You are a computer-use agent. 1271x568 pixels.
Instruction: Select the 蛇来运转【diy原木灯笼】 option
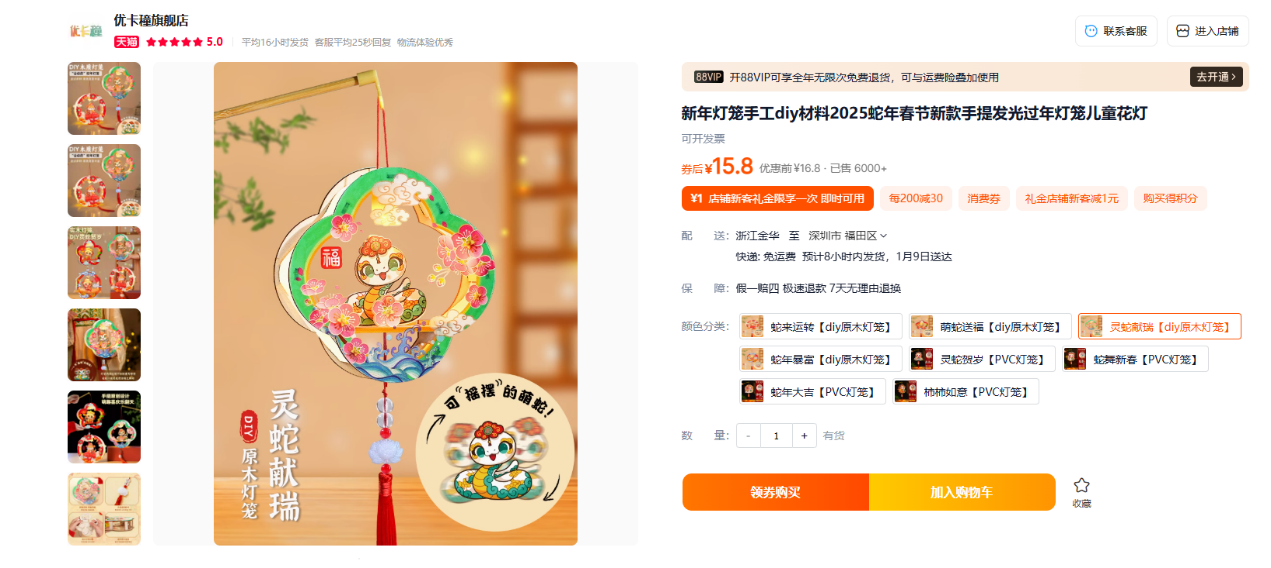pos(821,326)
